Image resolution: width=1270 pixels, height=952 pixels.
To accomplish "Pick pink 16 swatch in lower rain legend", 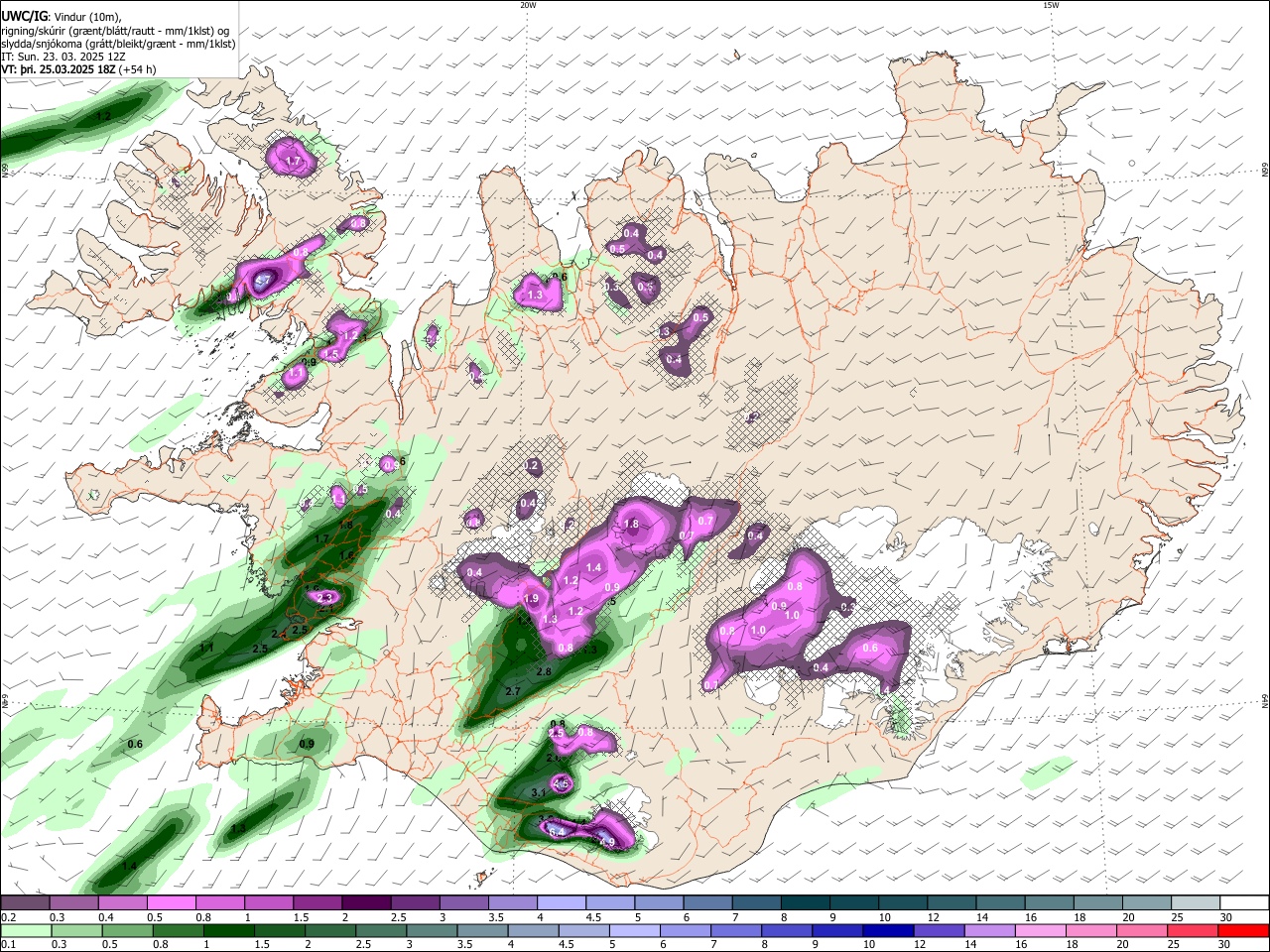I will coord(1042,930).
